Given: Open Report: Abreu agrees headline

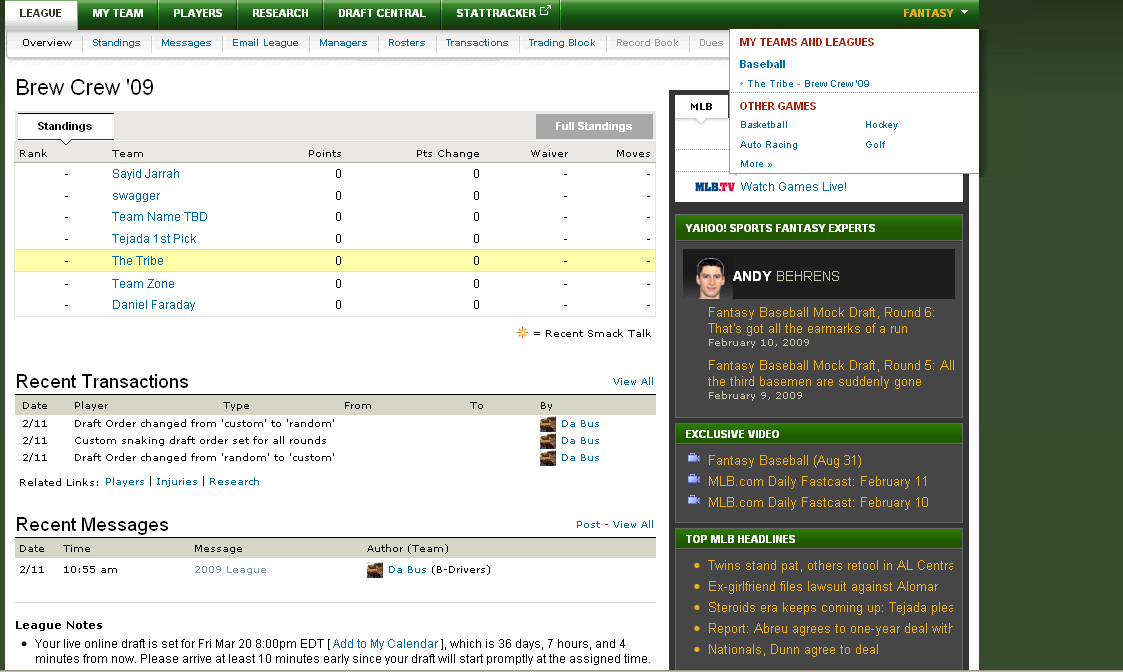Looking at the screenshot, I should 830,628.
